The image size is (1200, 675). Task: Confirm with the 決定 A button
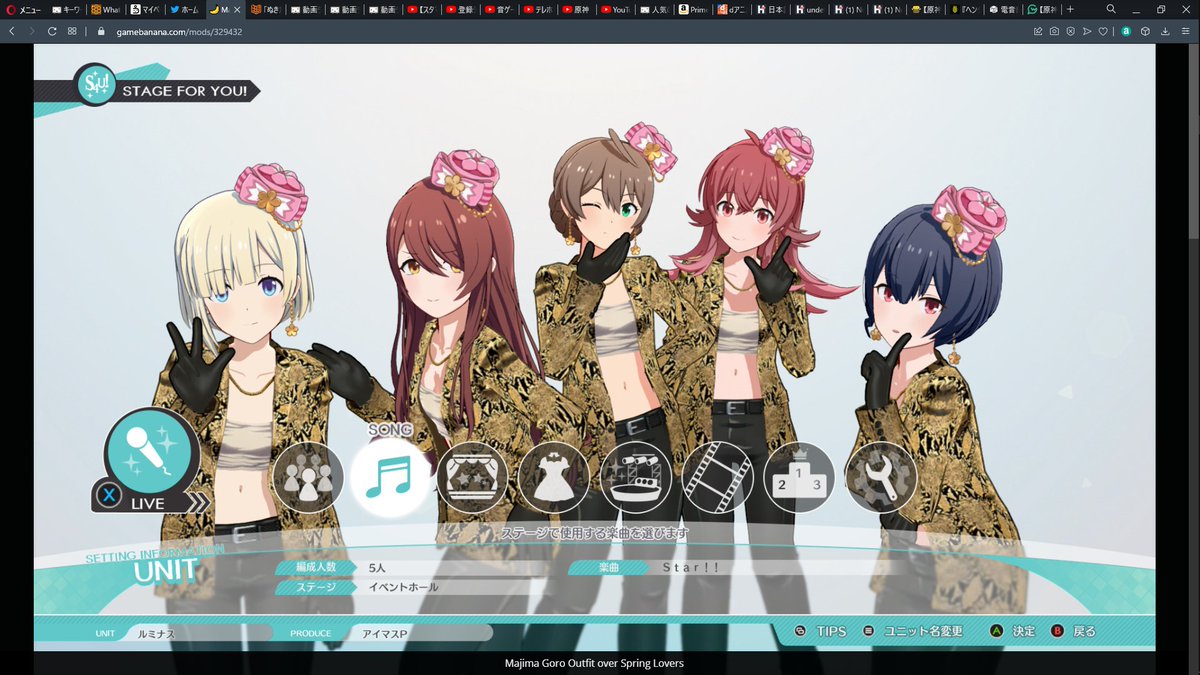pyautogui.click(x=1013, y=631)
